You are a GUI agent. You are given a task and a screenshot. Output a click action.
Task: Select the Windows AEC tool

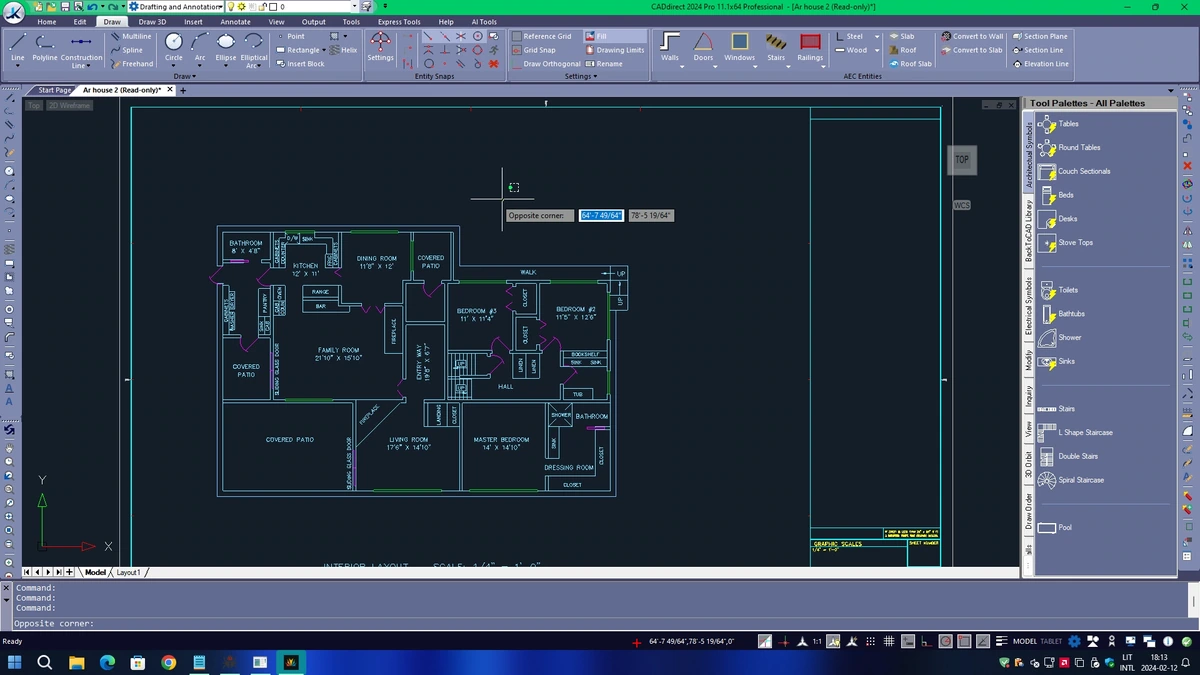coord(740,47)
